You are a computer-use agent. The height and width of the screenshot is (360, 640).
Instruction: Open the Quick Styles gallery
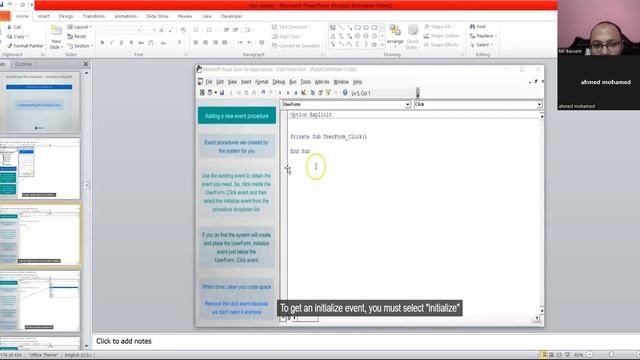[413, 37]
